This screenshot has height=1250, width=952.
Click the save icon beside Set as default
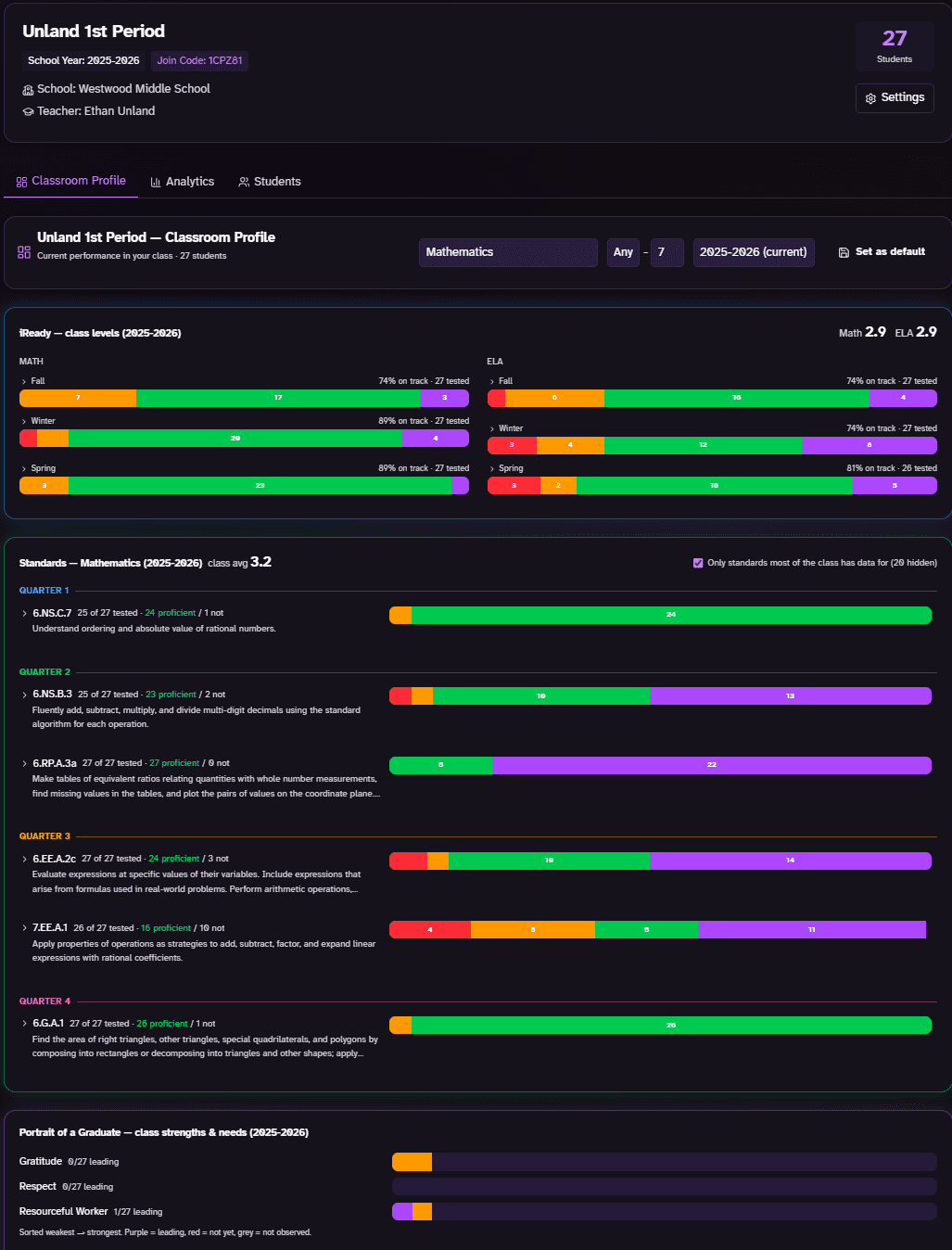point(844,252)
